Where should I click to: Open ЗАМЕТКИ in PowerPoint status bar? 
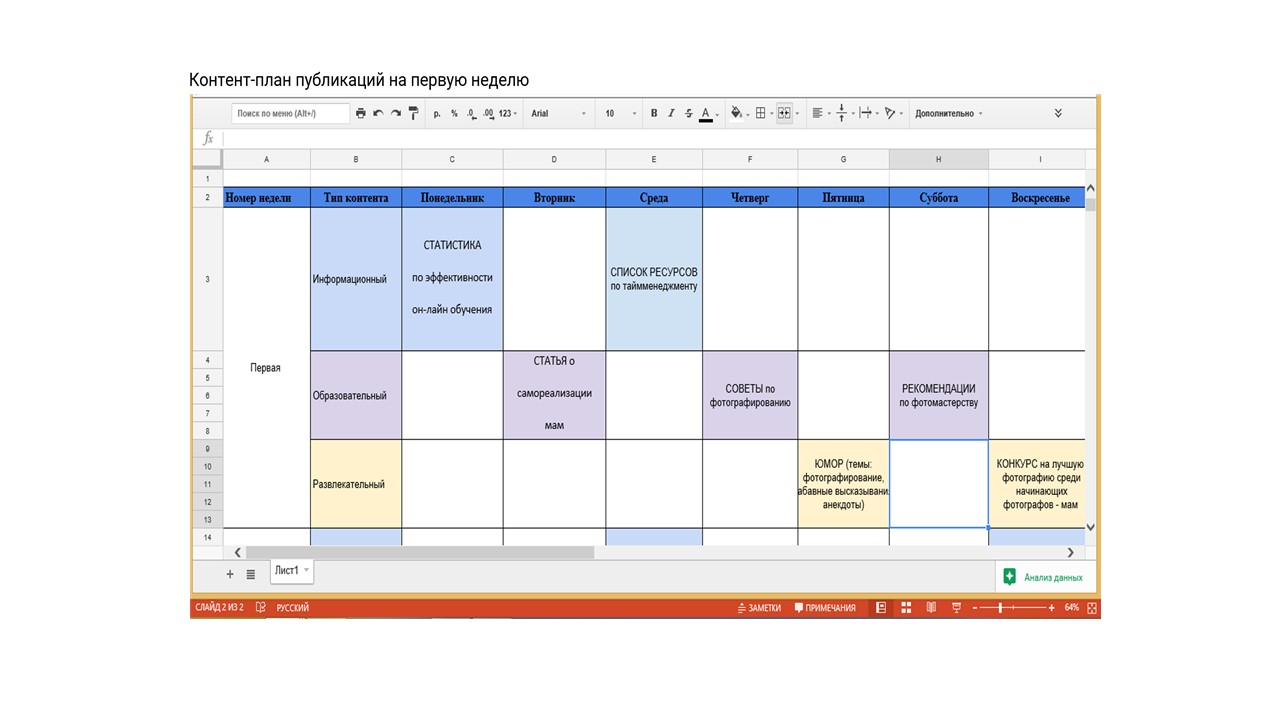click(x=759, y=608)
